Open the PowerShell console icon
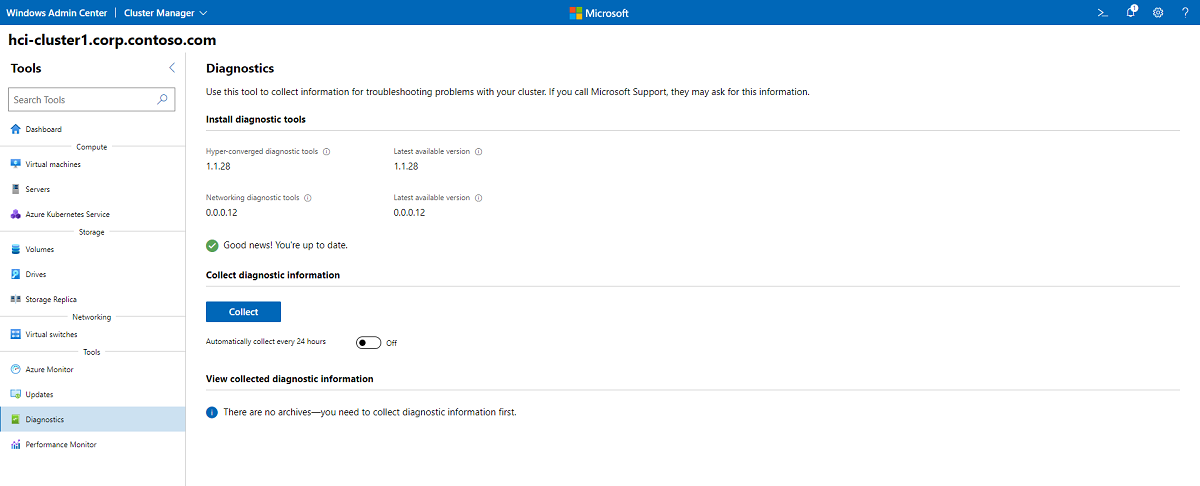 tap(1103, 13)
